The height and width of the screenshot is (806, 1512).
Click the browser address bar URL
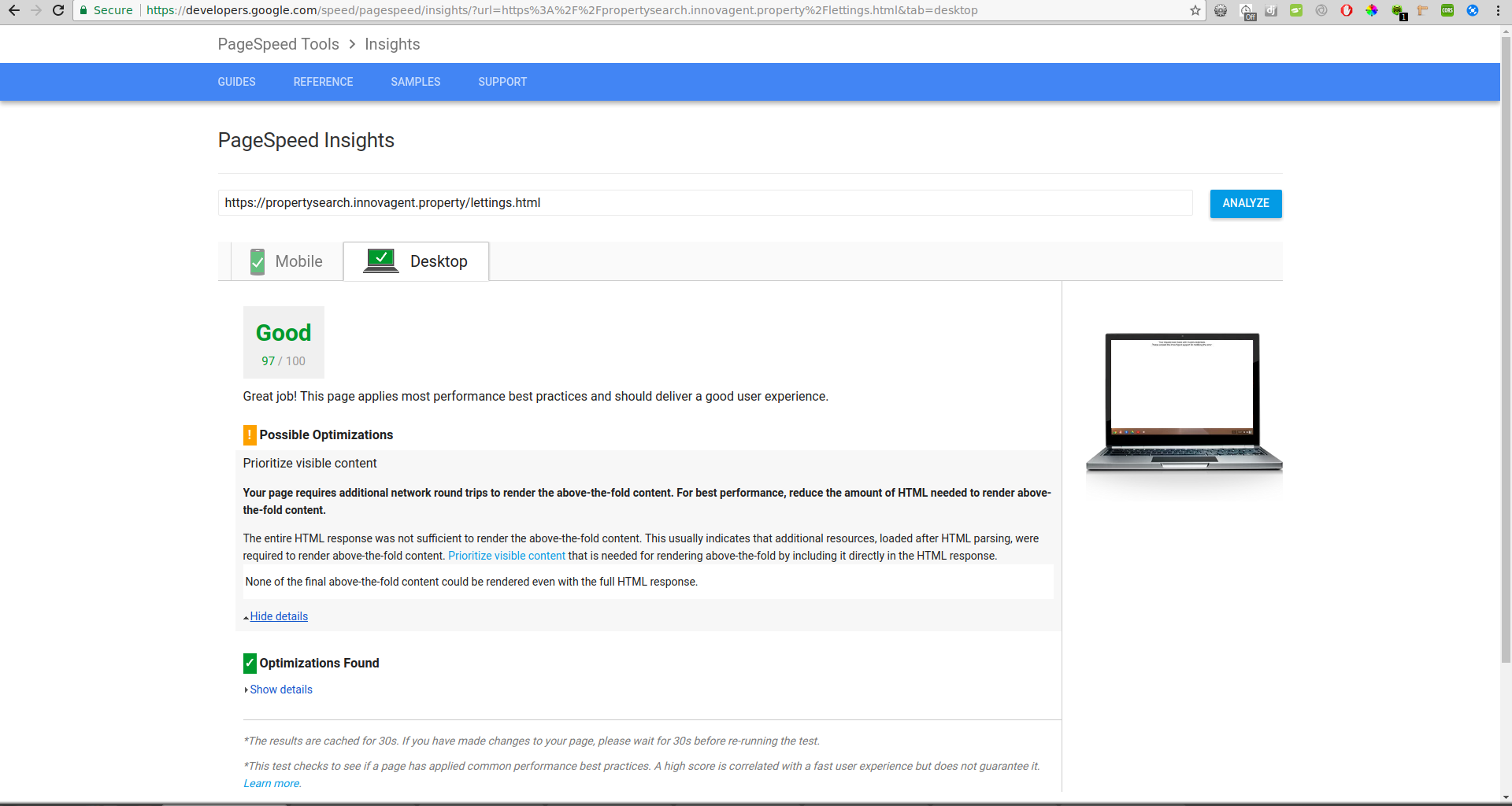click(x=562, y=10)
